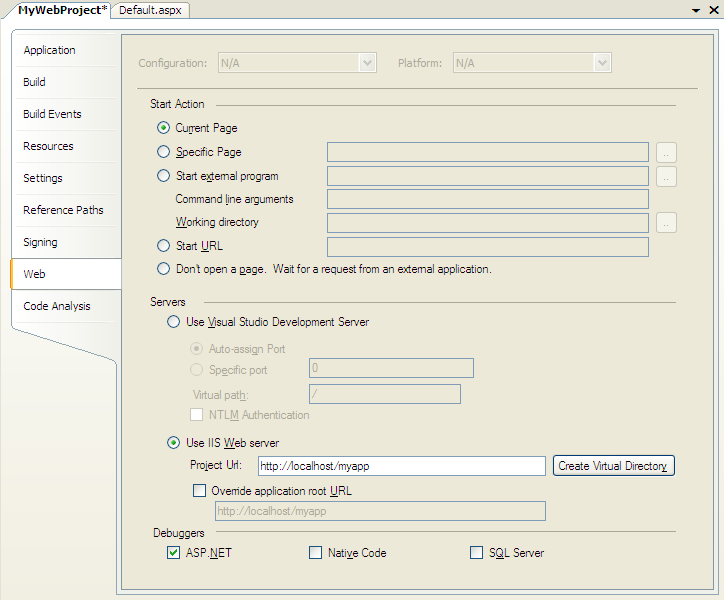Screen dimensions: 724x600
Task: Select the Start URL radio button
Action: 164,246
